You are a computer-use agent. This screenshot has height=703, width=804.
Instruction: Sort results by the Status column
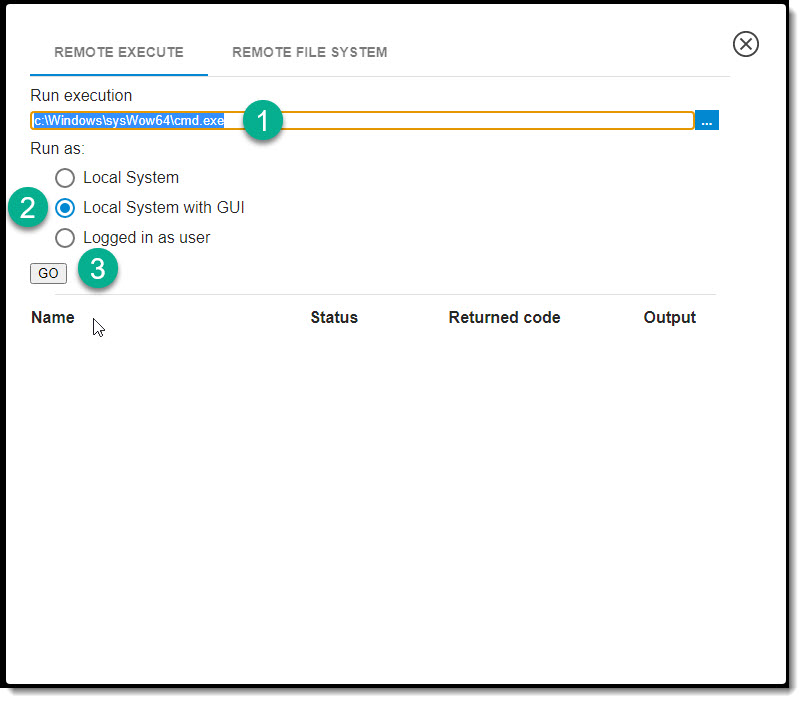[x=334, y=317]
